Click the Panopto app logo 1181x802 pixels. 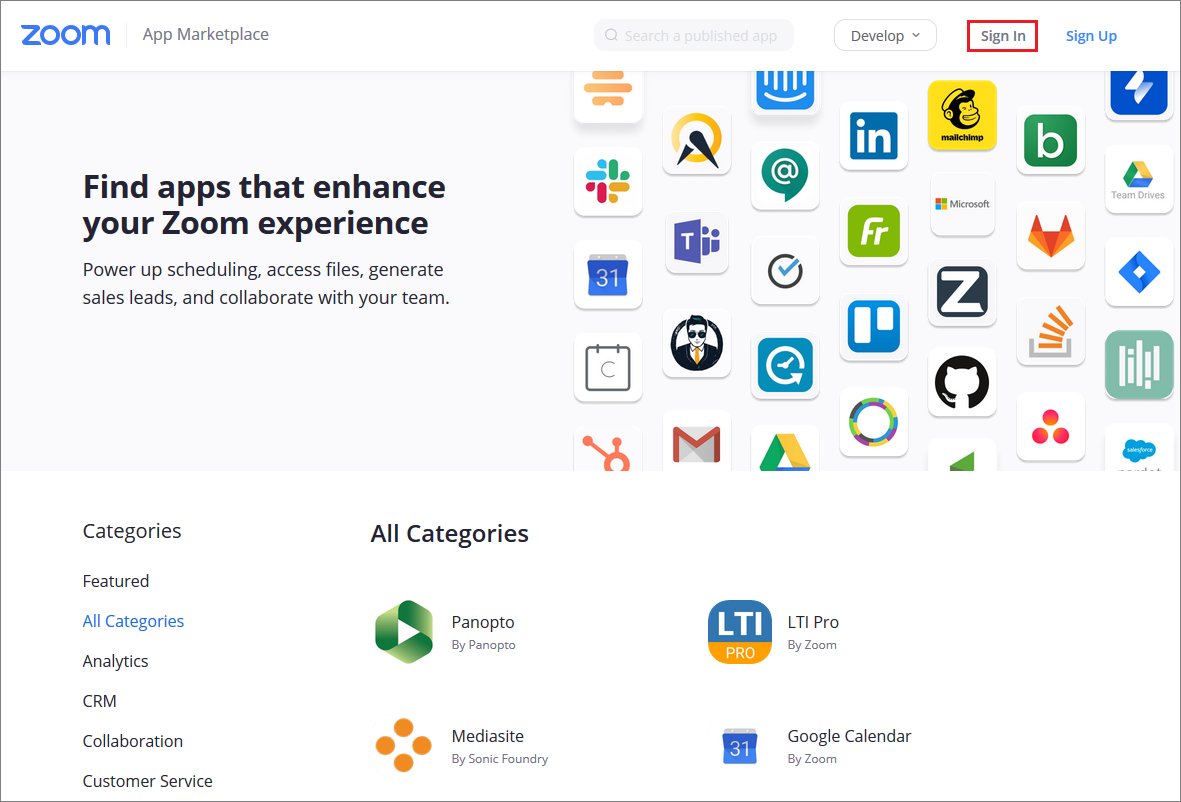click(x=404, y=632)
